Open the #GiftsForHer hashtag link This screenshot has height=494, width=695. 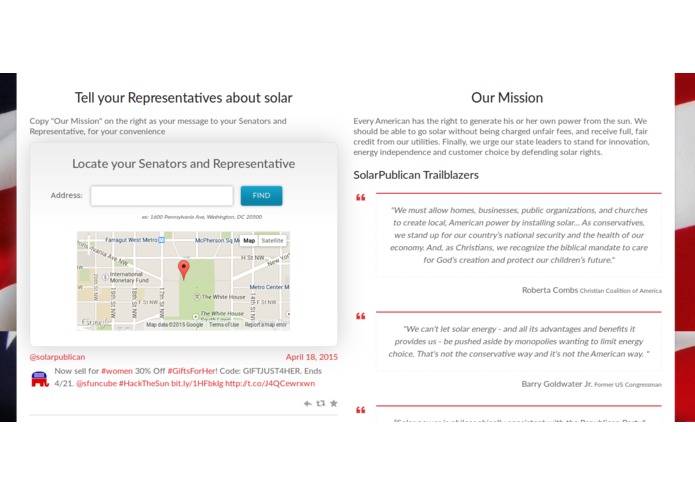tap(191, 371)
